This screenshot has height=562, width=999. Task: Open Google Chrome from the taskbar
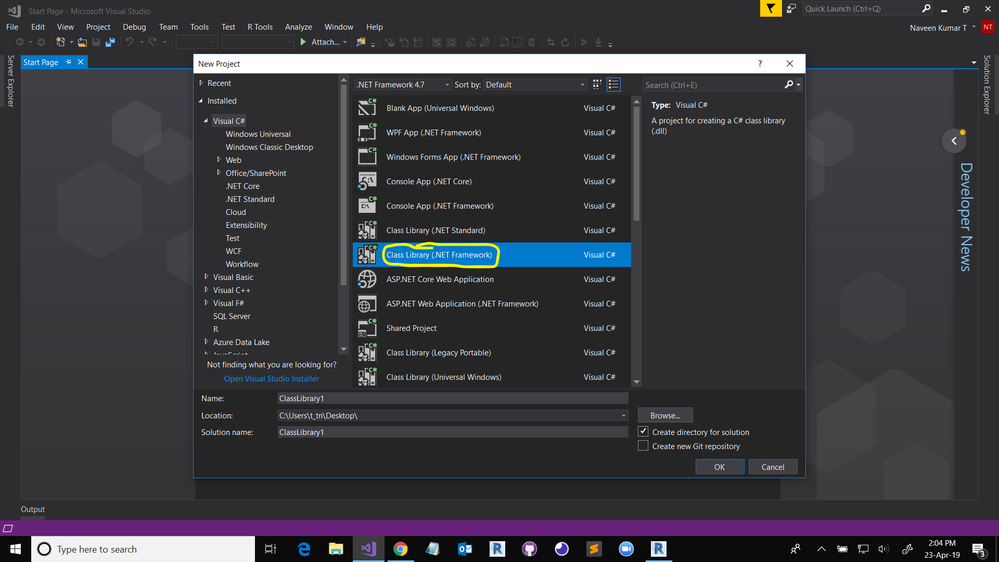(x=400, y=549)
